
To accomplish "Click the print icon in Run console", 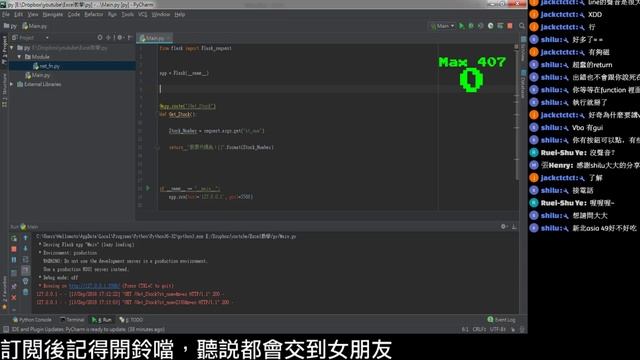I will click(25, 281).
